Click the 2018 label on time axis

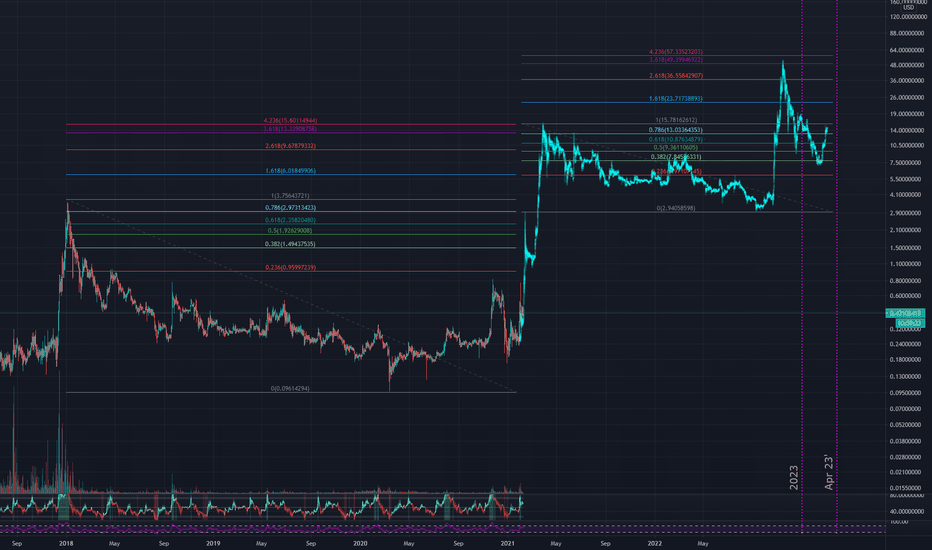(x=66, y=543)
